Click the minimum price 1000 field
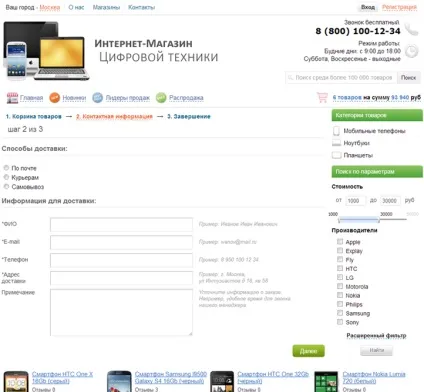Viewport: 424px width, 392px height. point(355,201)
